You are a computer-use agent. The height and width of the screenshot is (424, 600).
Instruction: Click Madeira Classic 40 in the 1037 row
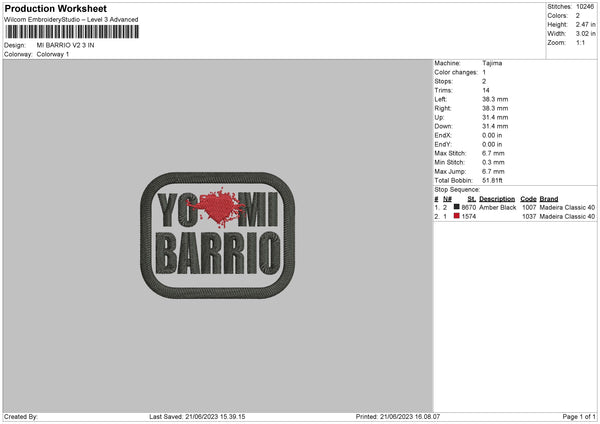[x=567, y=217]
